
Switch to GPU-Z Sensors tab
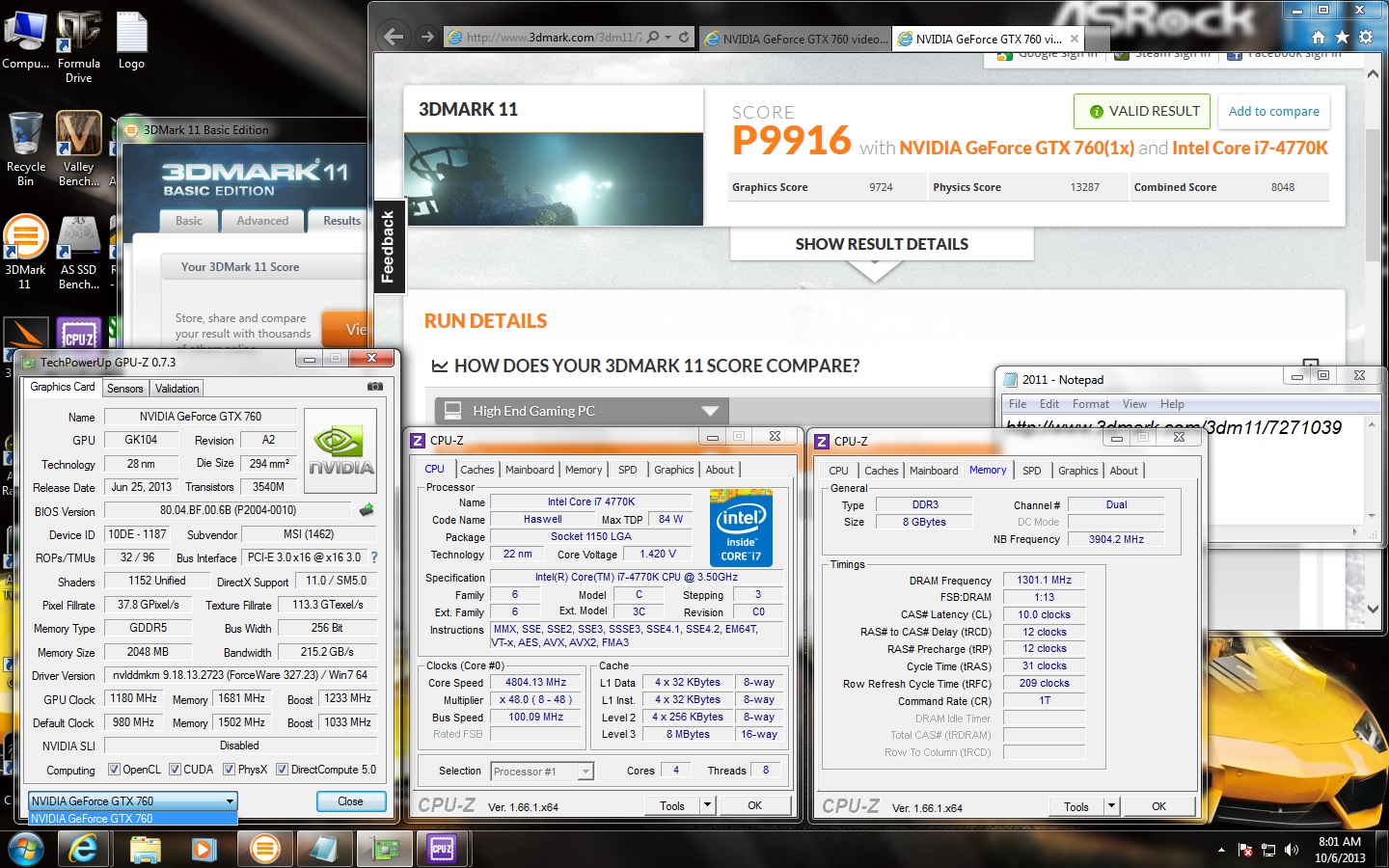124,389
